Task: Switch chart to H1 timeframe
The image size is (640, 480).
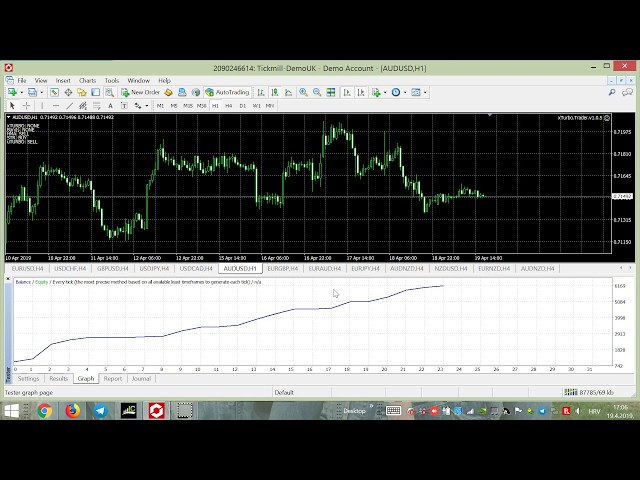Action: pyautogui.click(x=215, y=105)
